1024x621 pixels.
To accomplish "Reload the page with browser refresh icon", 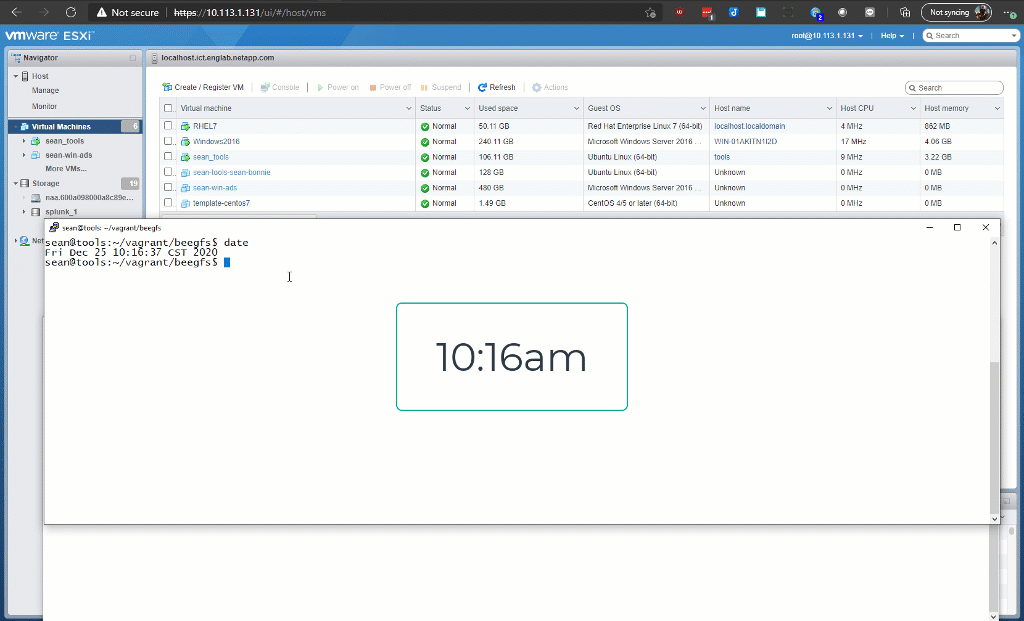I will click(x=71, y=12).
